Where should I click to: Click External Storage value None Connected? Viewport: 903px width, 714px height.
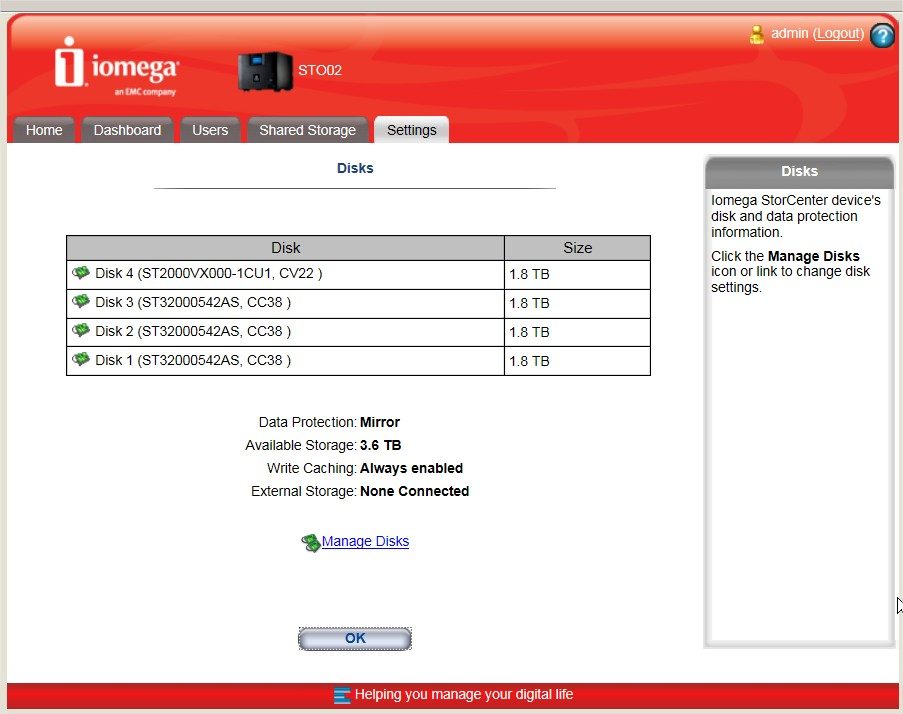click(415, 491)
